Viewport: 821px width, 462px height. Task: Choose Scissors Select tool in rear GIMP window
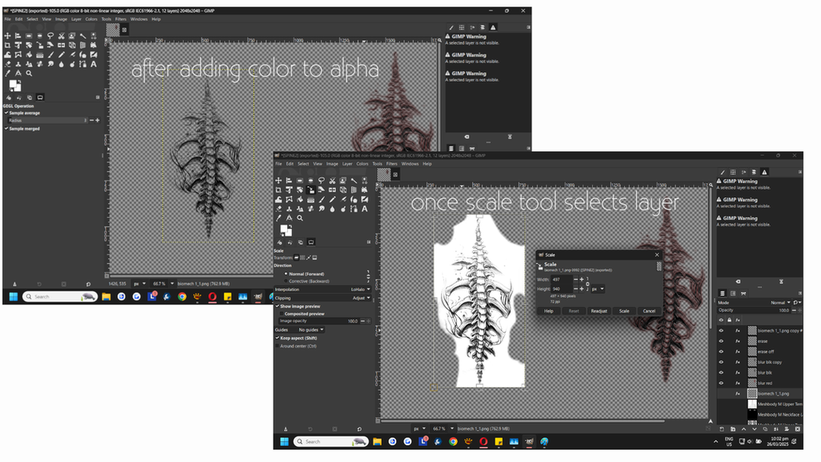(x=61, y=36)
